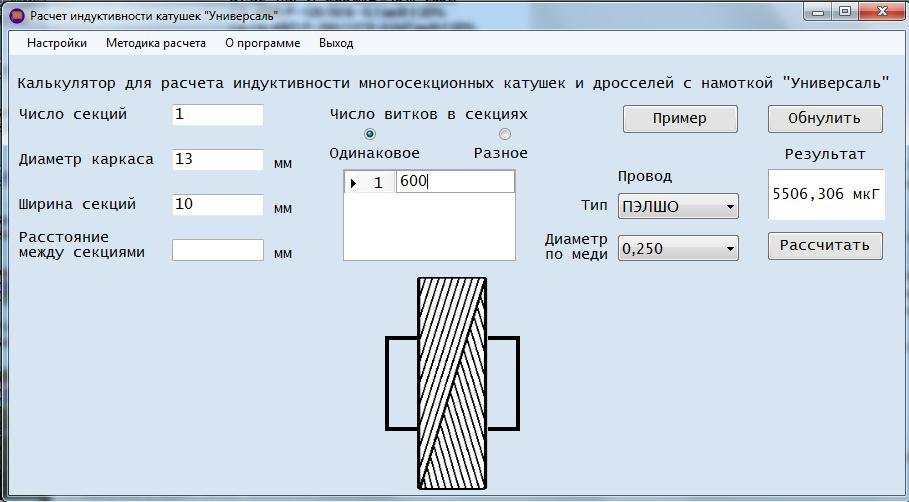Screen dimensions: 909x502
Task: Click the Рассчитать button
Action: (x=825, y=246)
